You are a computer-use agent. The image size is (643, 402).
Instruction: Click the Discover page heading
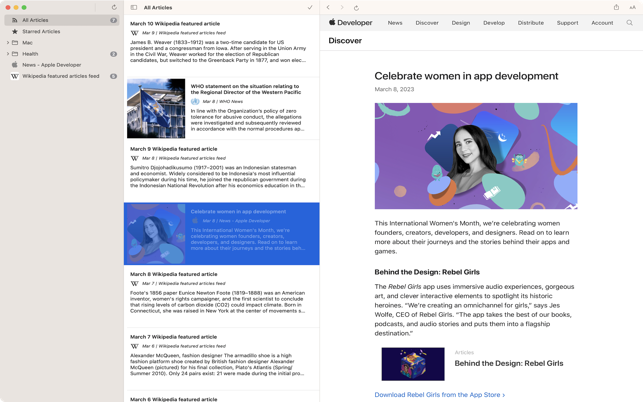pyautogui.click(x=345, y=41)
